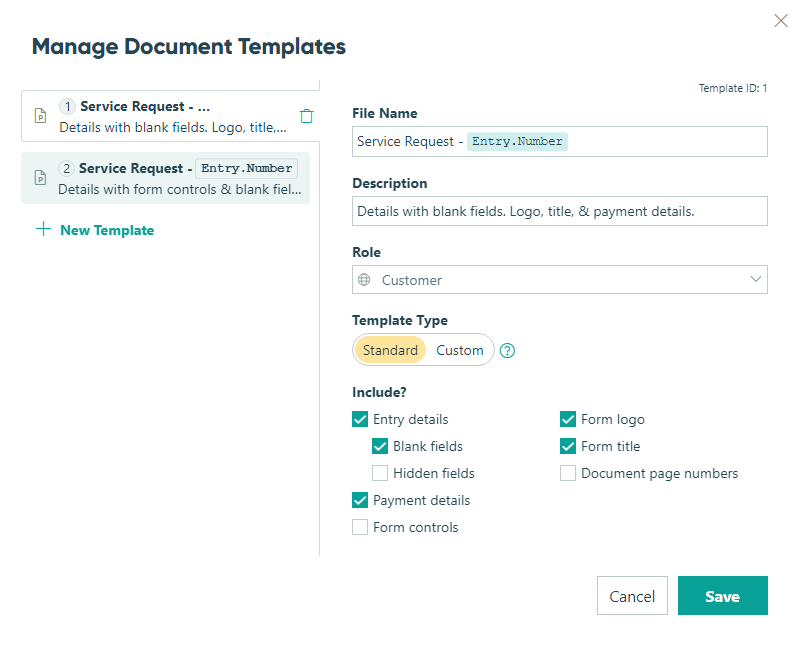Click the Cancel button
The width and height of the screenshot is (800, 647).
click(632, 595)
